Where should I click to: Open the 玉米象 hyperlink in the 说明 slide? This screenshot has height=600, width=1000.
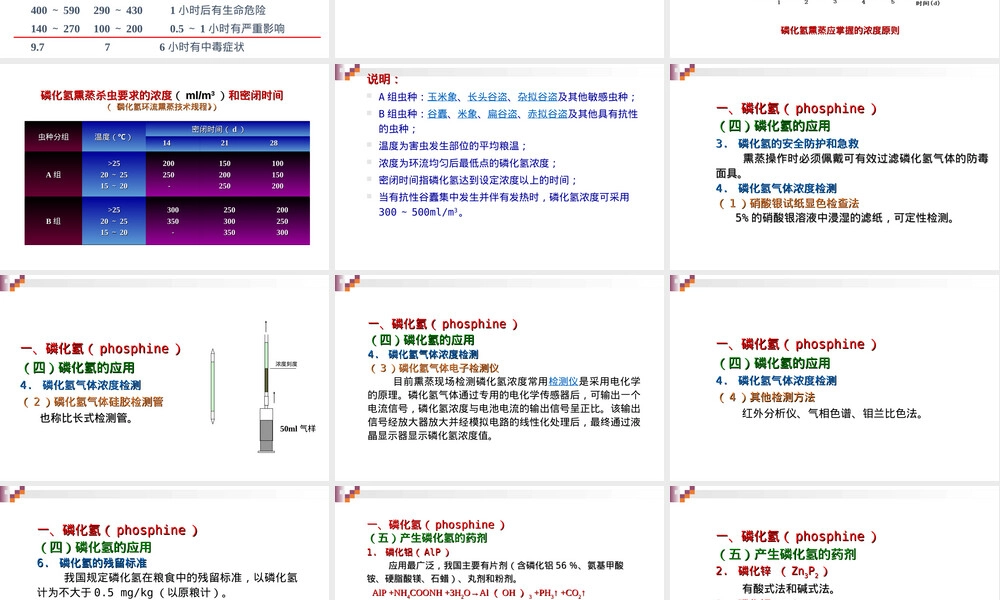pyautogui.click(x=443, y=97)
